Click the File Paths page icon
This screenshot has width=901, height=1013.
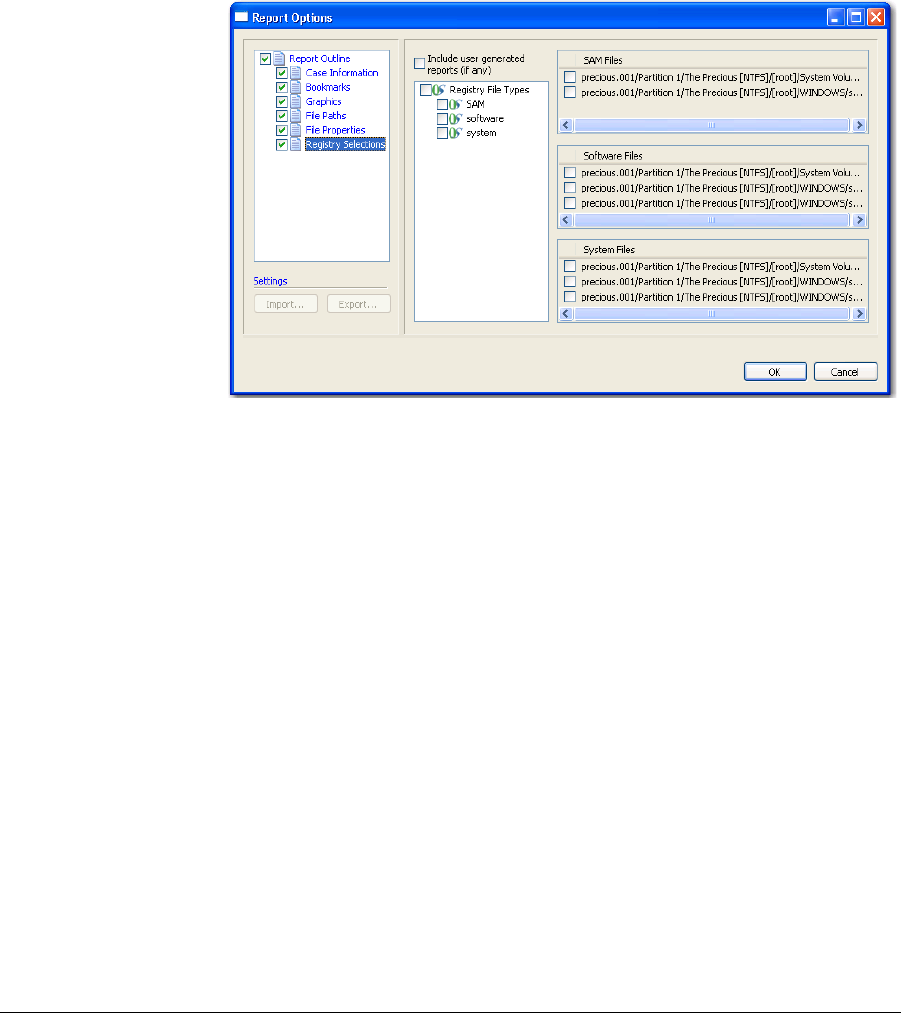pyautogui.click(x=296, y=116)
